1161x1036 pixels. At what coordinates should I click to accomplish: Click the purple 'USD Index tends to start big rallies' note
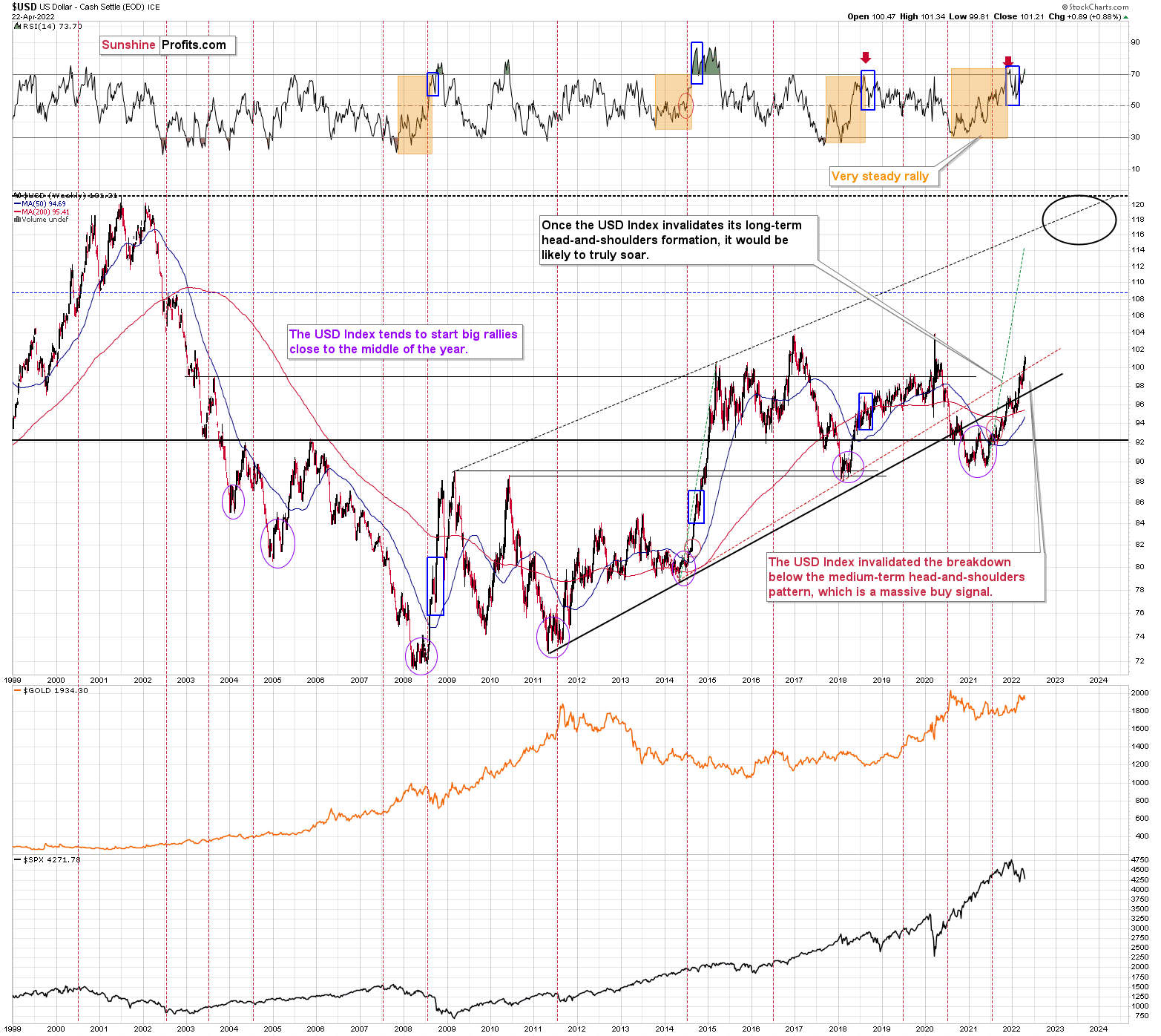pos(404,342)
